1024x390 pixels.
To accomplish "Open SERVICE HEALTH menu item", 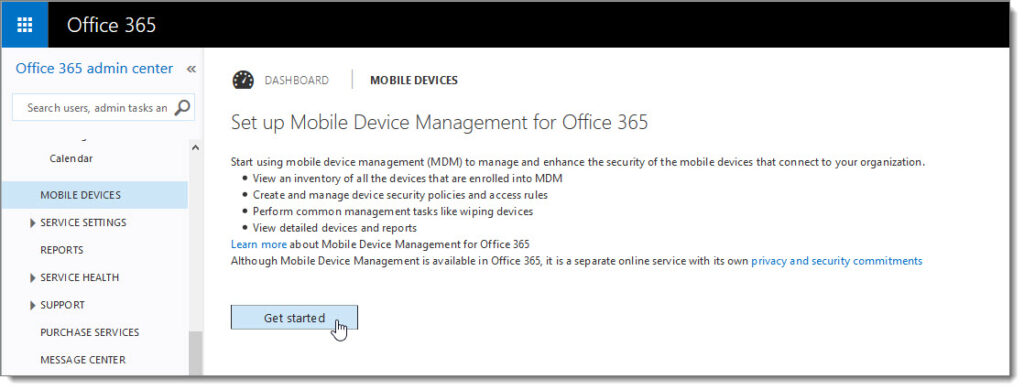I will (80, 277).
